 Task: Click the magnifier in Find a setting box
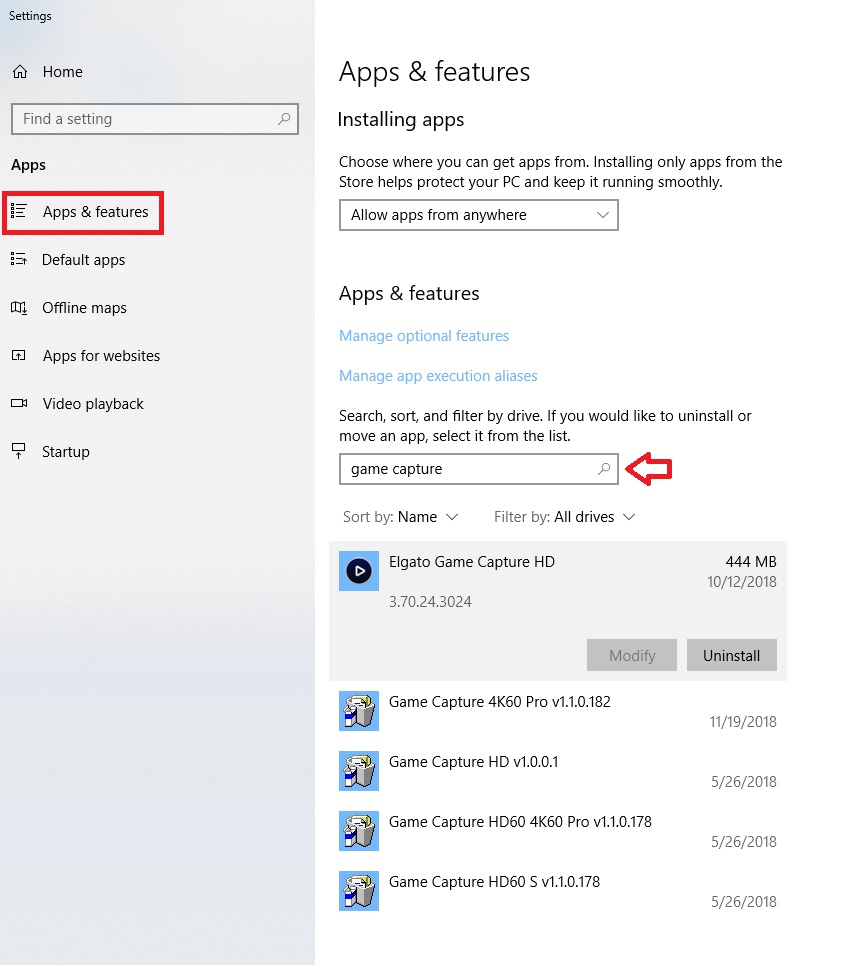pos(284,119)
